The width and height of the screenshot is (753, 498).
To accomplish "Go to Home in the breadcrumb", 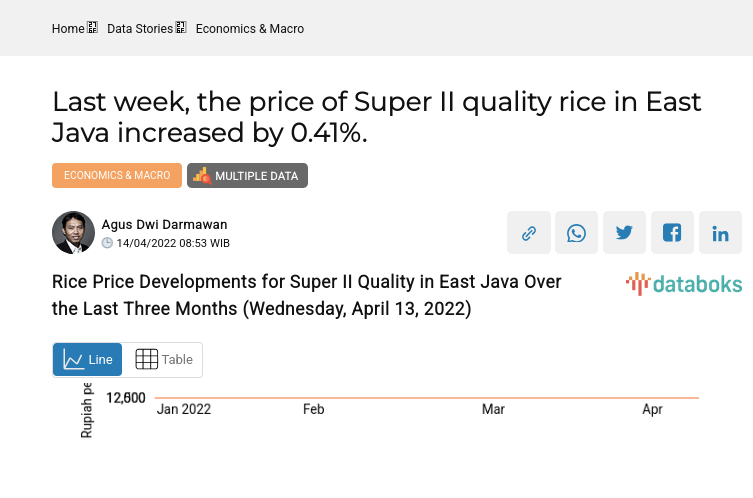I will tap(68, 29).
